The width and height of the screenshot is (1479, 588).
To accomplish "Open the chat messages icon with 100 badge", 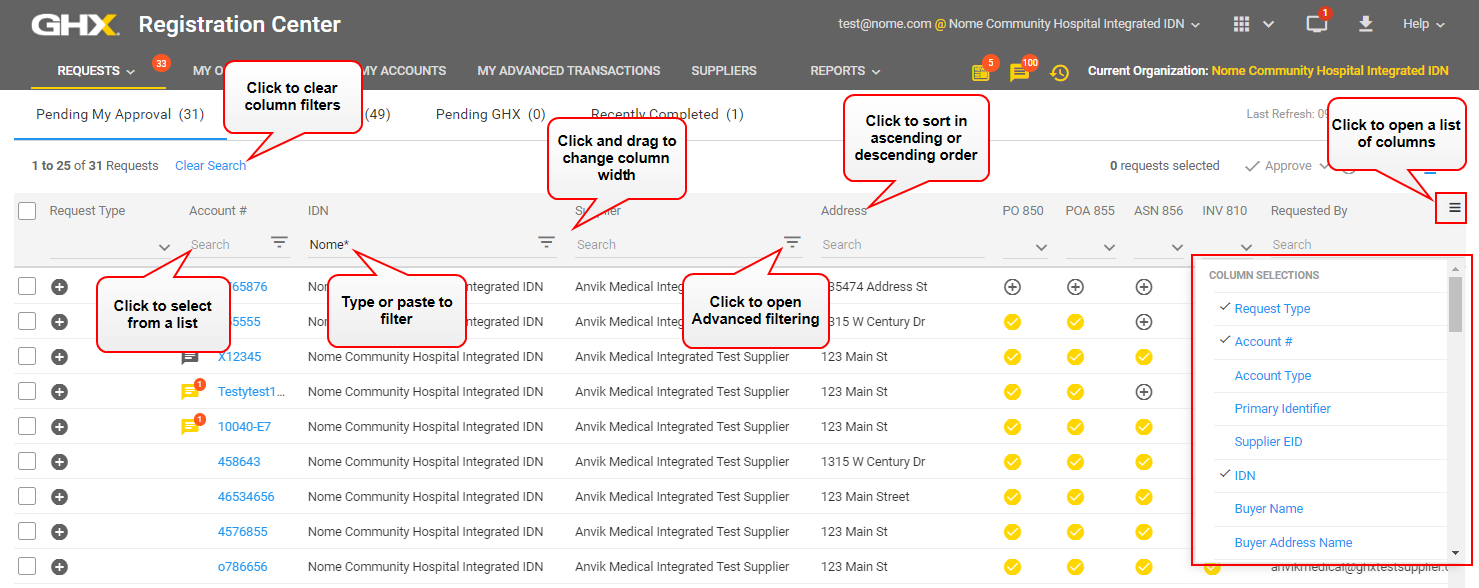I will (1018, 72).
